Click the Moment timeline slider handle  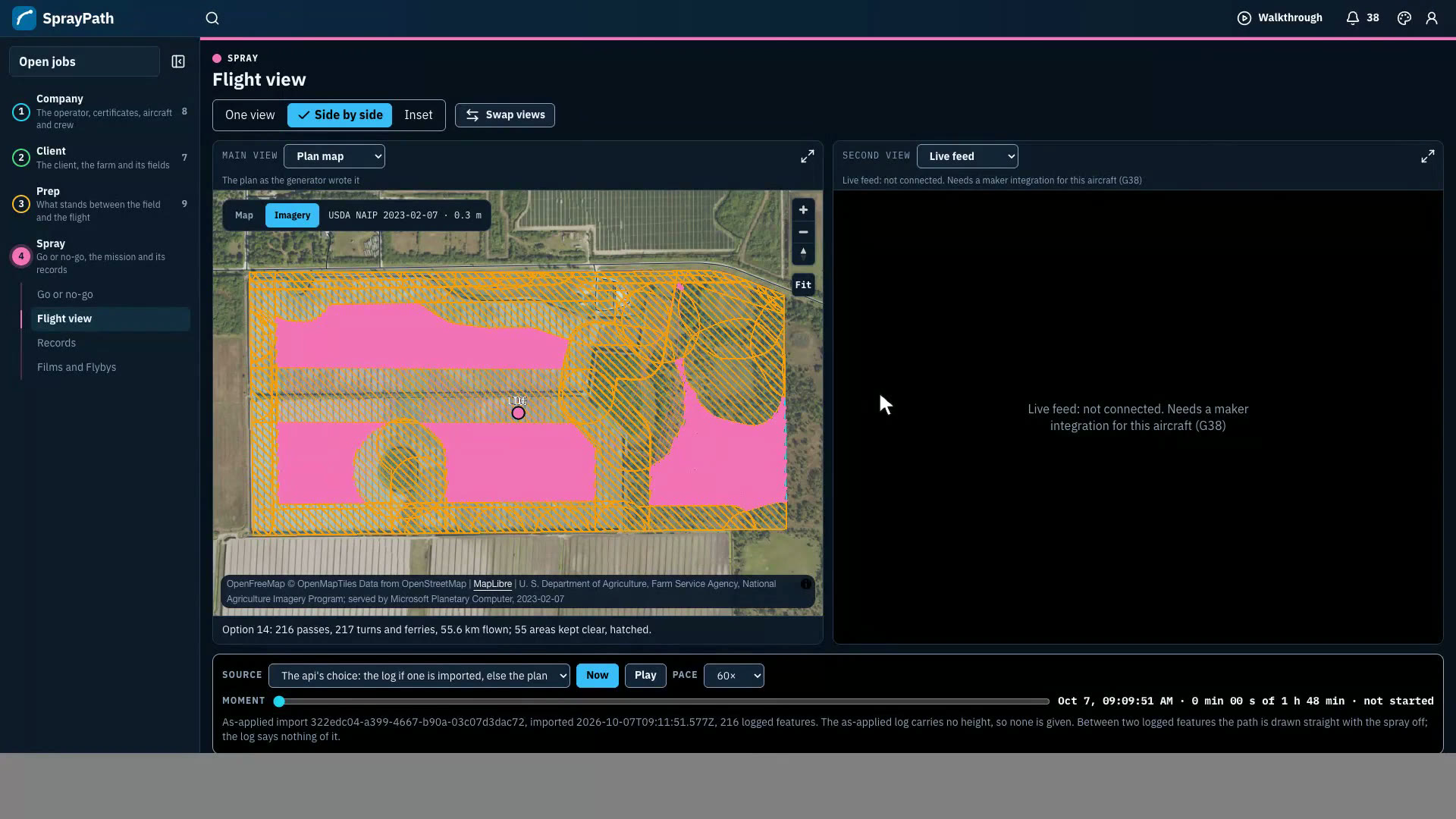pos(279,701)
